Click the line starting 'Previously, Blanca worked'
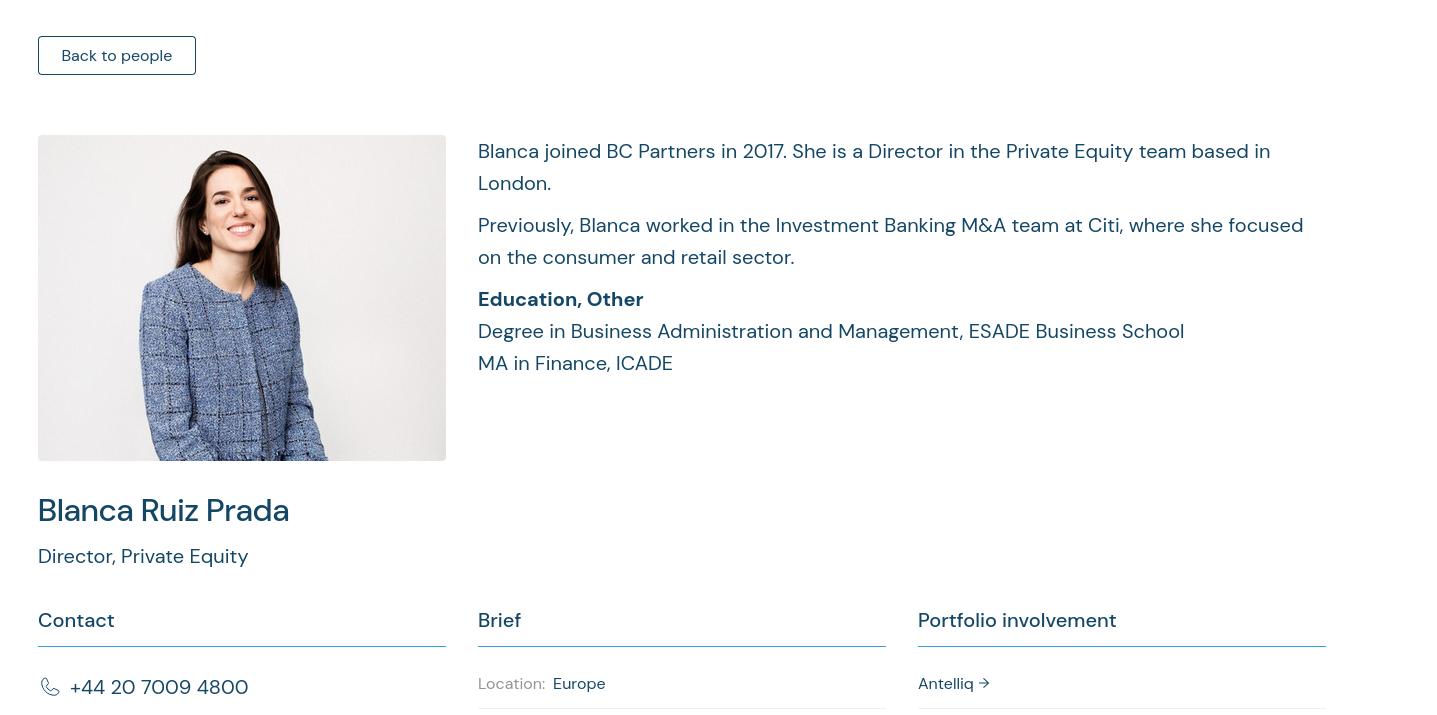The height and width of the screenshot is (715, 1437). 890,226
